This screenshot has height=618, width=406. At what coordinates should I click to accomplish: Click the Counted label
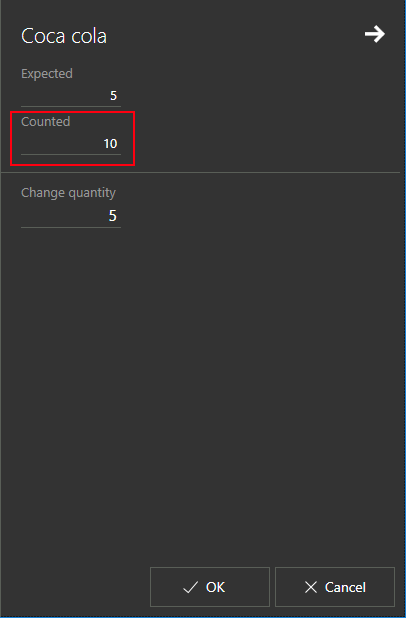point(46,121)
